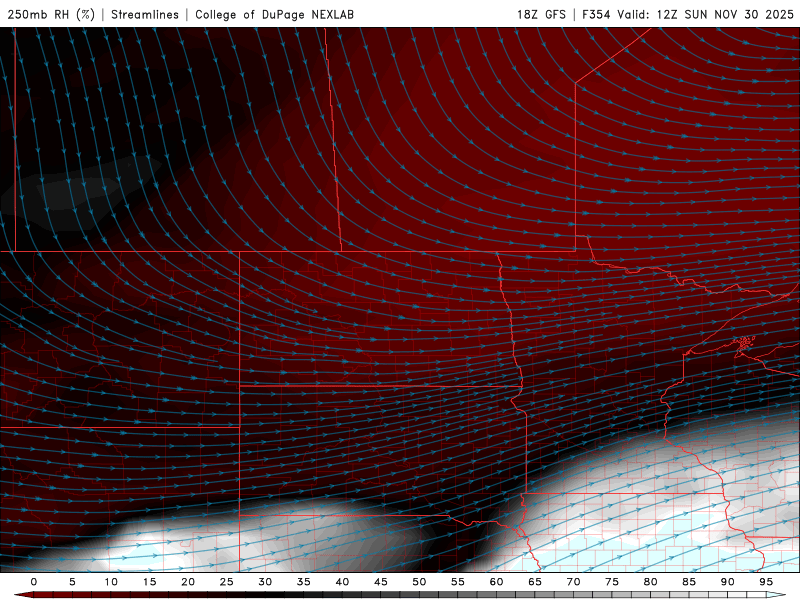Click the '35' colorbar scale label
This screenshot has width=800, height=600.
point(304,582)
